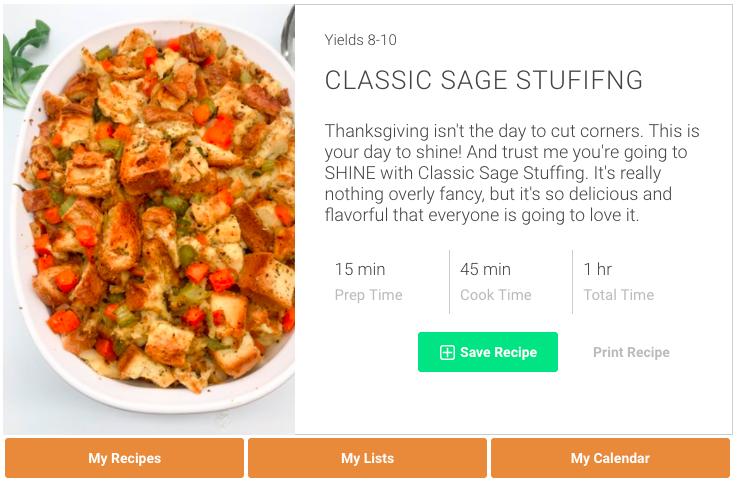Select the Classic Sage Stufifng title

click(484, 81)
